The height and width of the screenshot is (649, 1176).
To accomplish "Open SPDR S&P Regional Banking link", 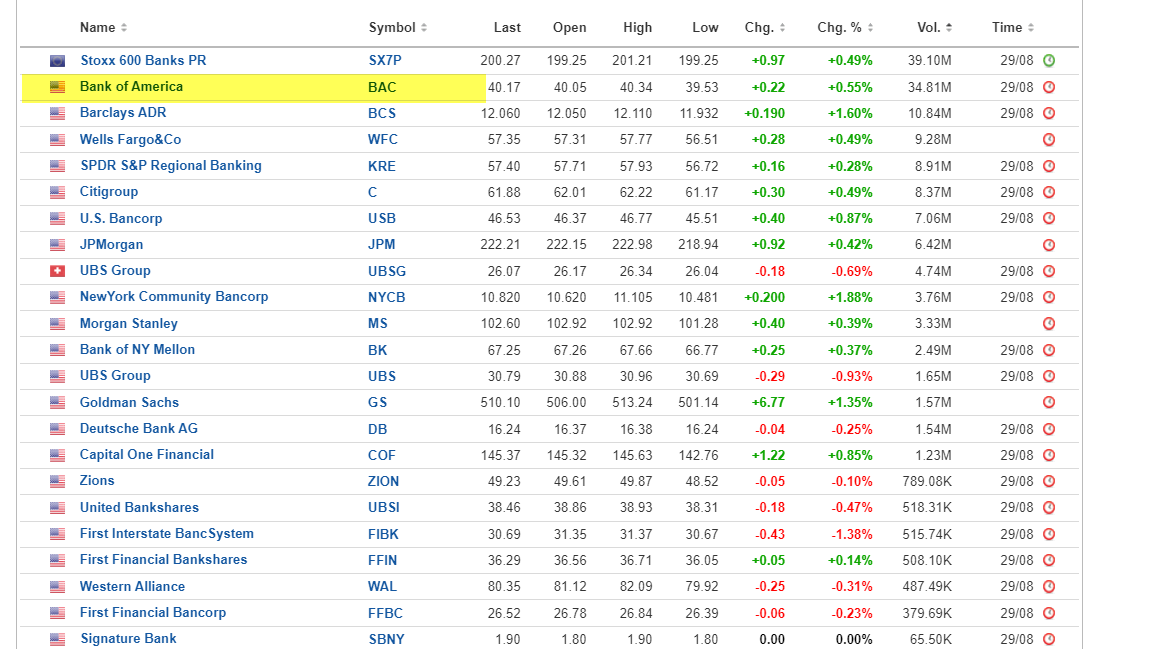I will click(171, 166).
